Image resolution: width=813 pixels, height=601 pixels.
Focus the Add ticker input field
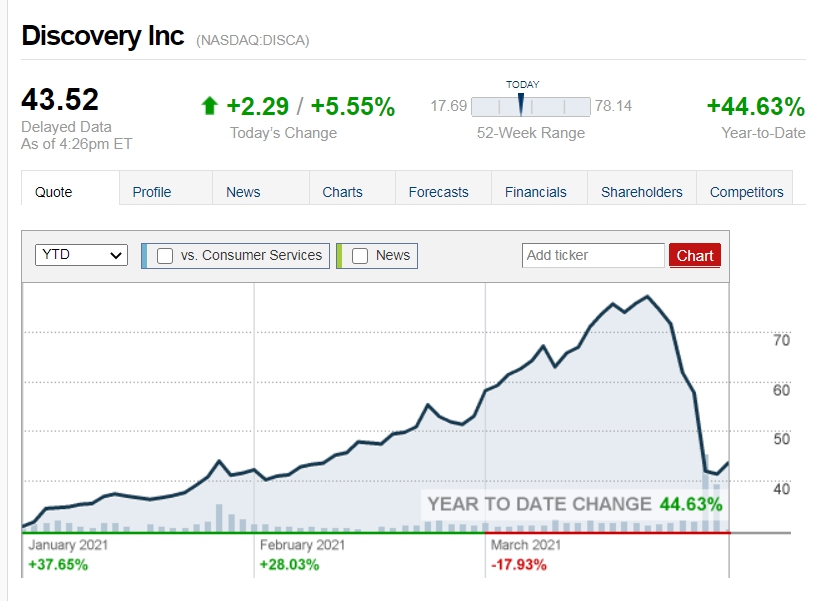[x=593, y=256]
